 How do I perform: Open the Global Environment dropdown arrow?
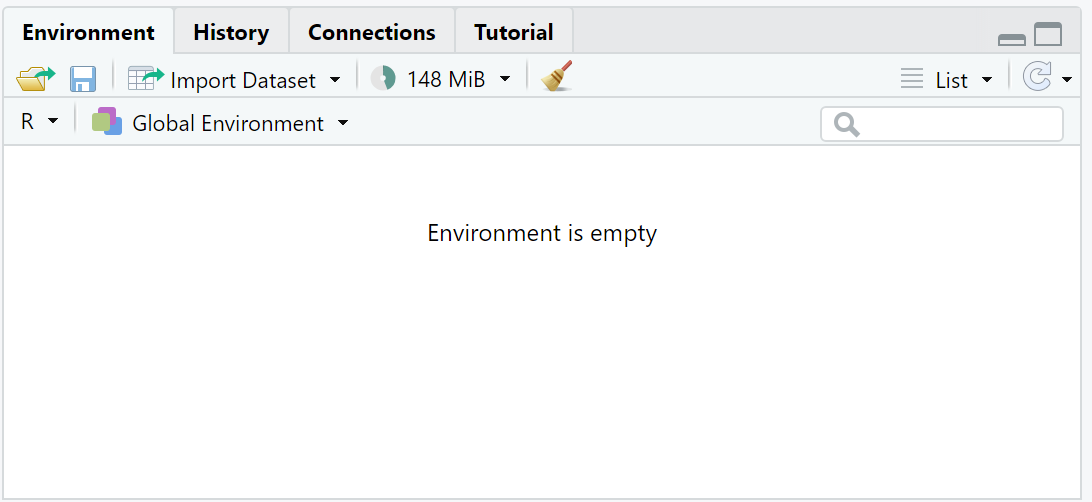click(x=343, y=123)
